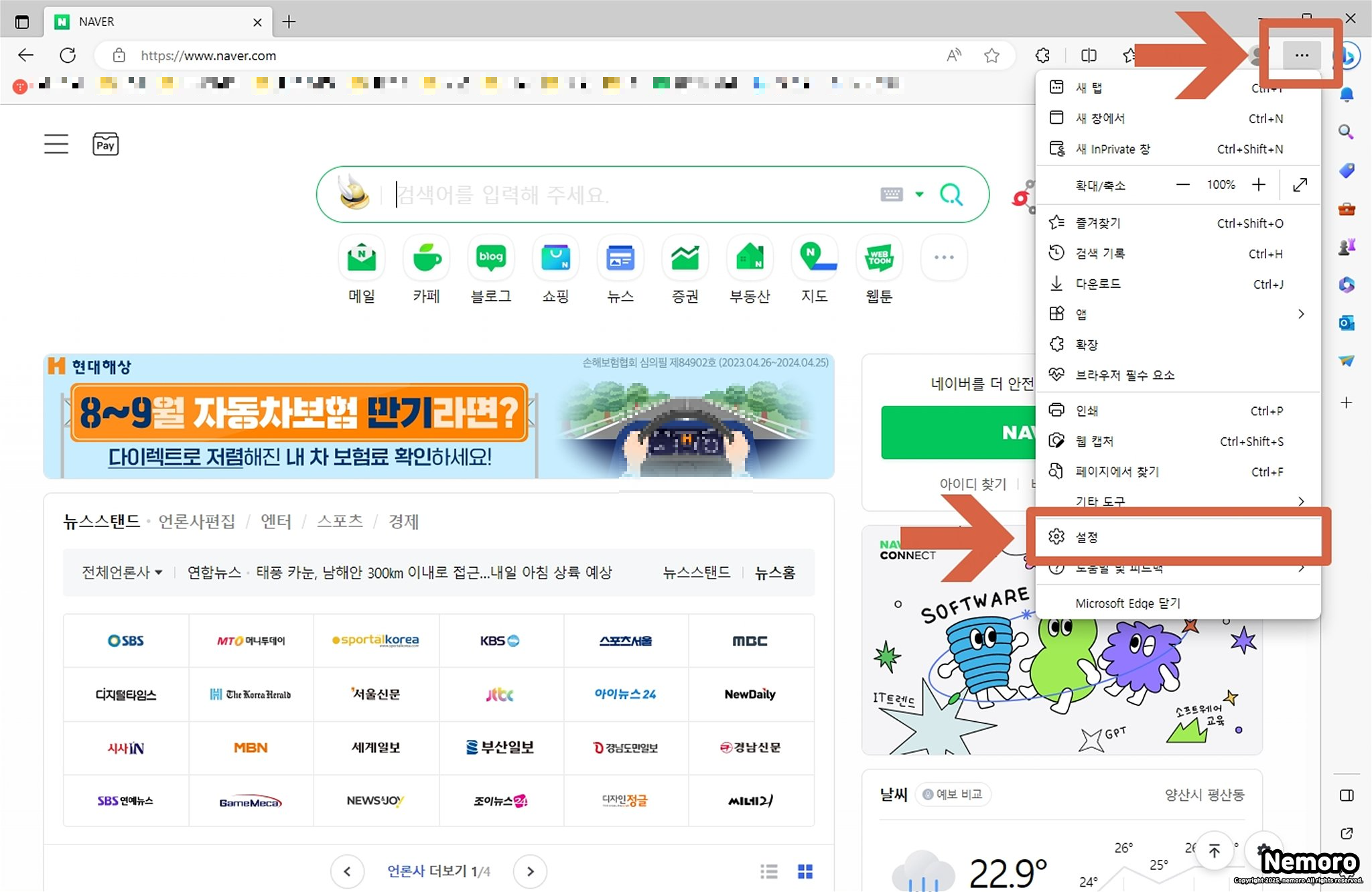Open the Webtoon shortcut icon

[879, 258]
